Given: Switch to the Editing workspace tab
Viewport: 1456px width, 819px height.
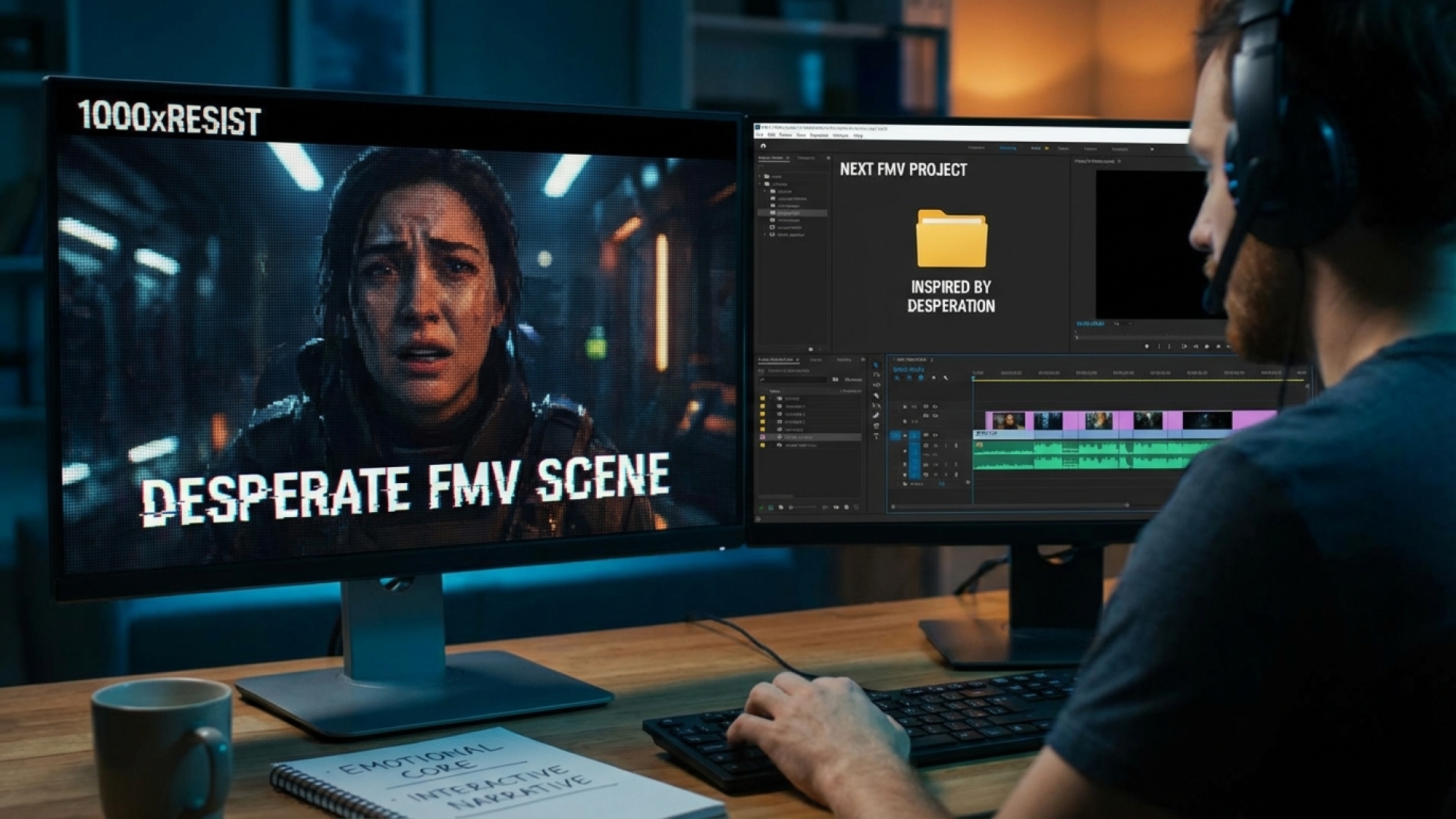Looking at the screenshot, I should click(1007, 149).
